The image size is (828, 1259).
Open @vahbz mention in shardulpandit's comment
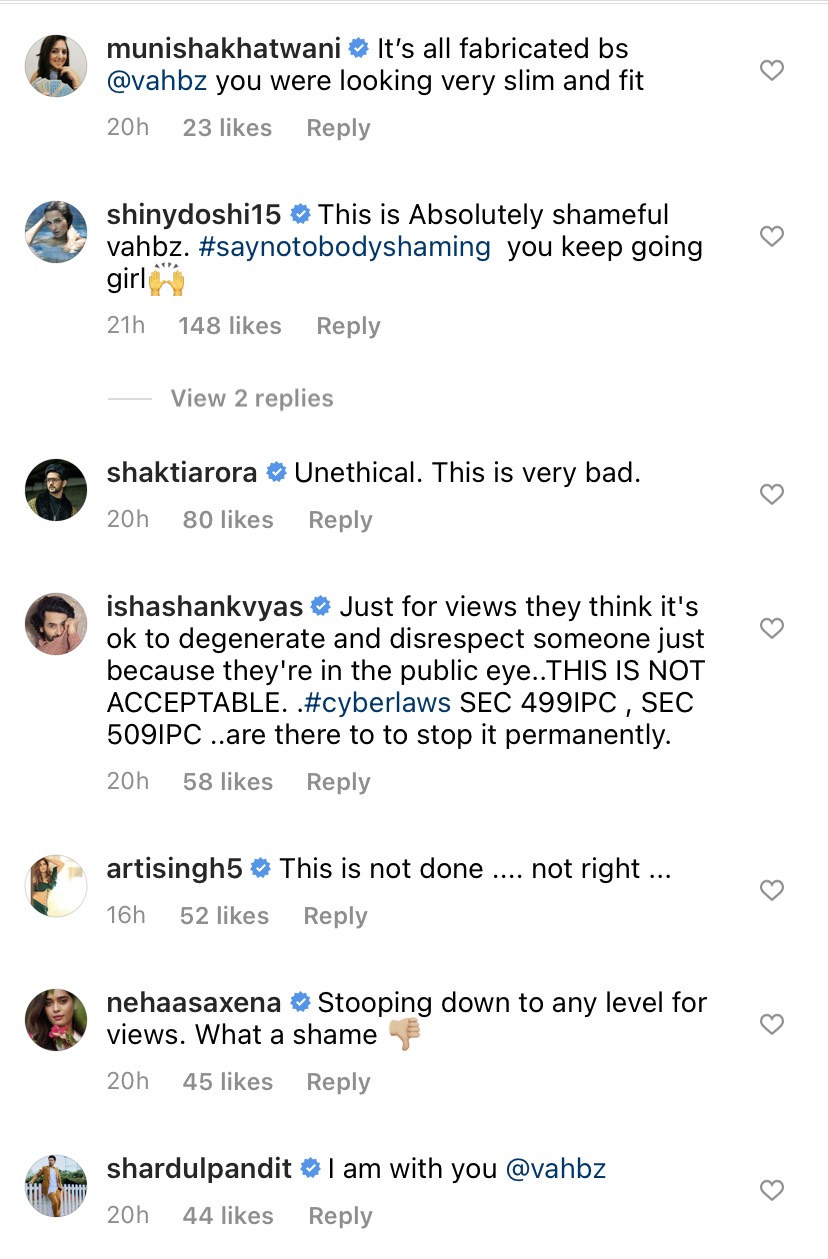(x=556, y=1168)
